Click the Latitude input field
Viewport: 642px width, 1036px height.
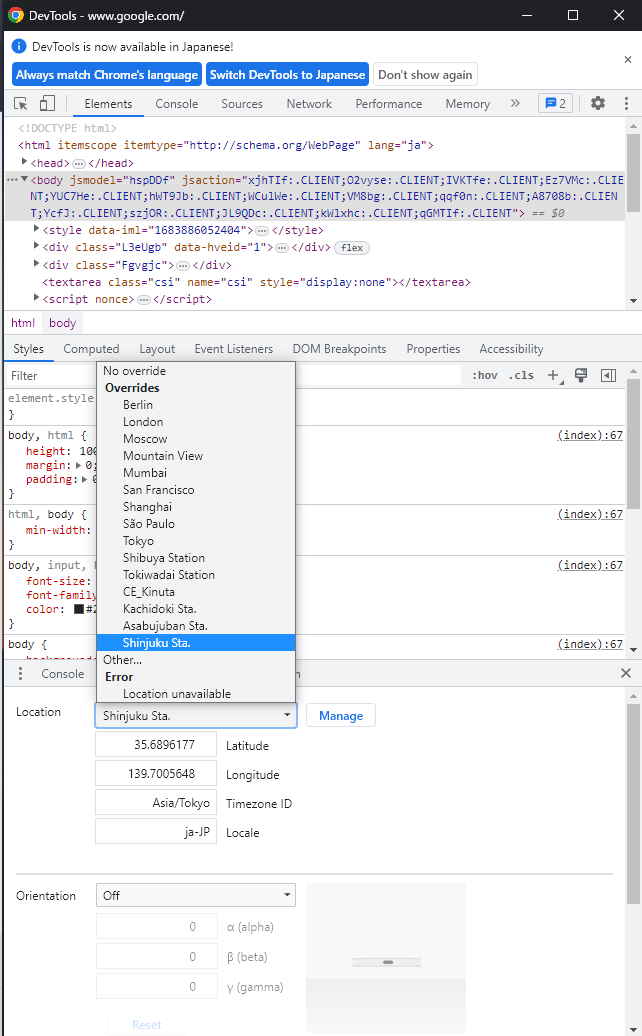156,745
